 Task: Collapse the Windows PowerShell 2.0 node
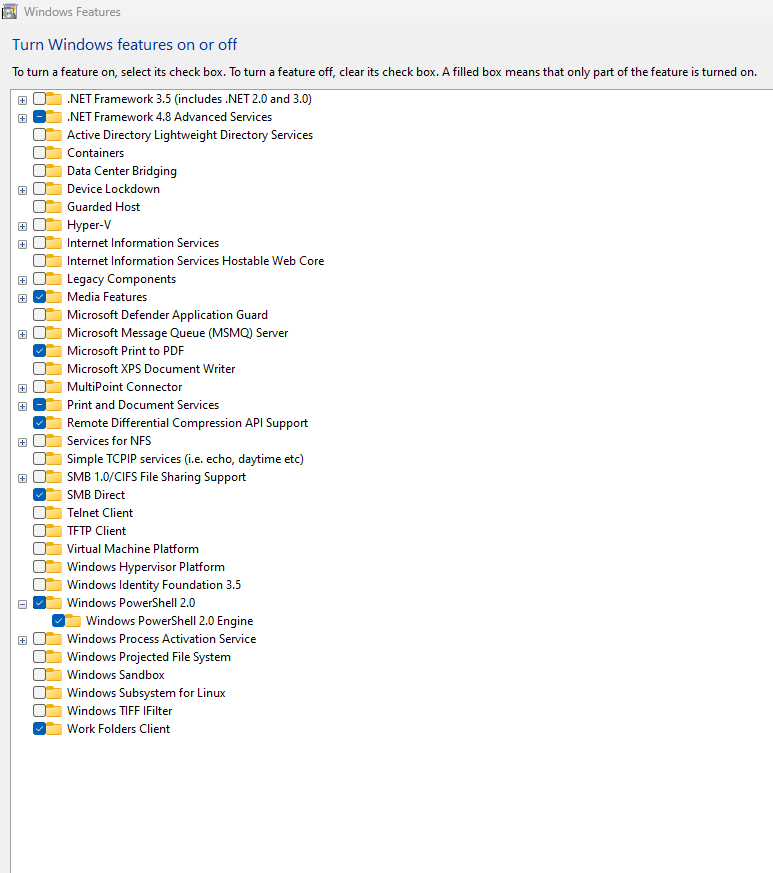coord(22,604)
